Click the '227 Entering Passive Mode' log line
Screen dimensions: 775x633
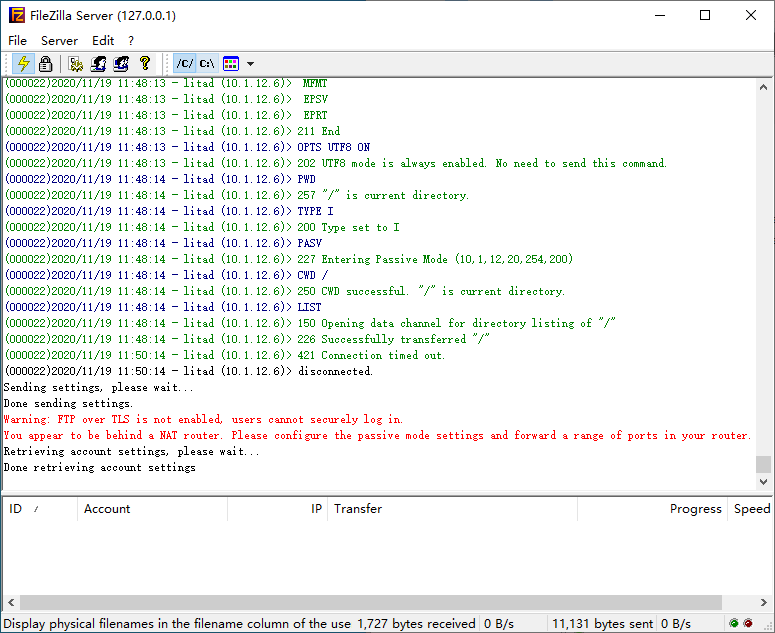(x=289, y=259)
